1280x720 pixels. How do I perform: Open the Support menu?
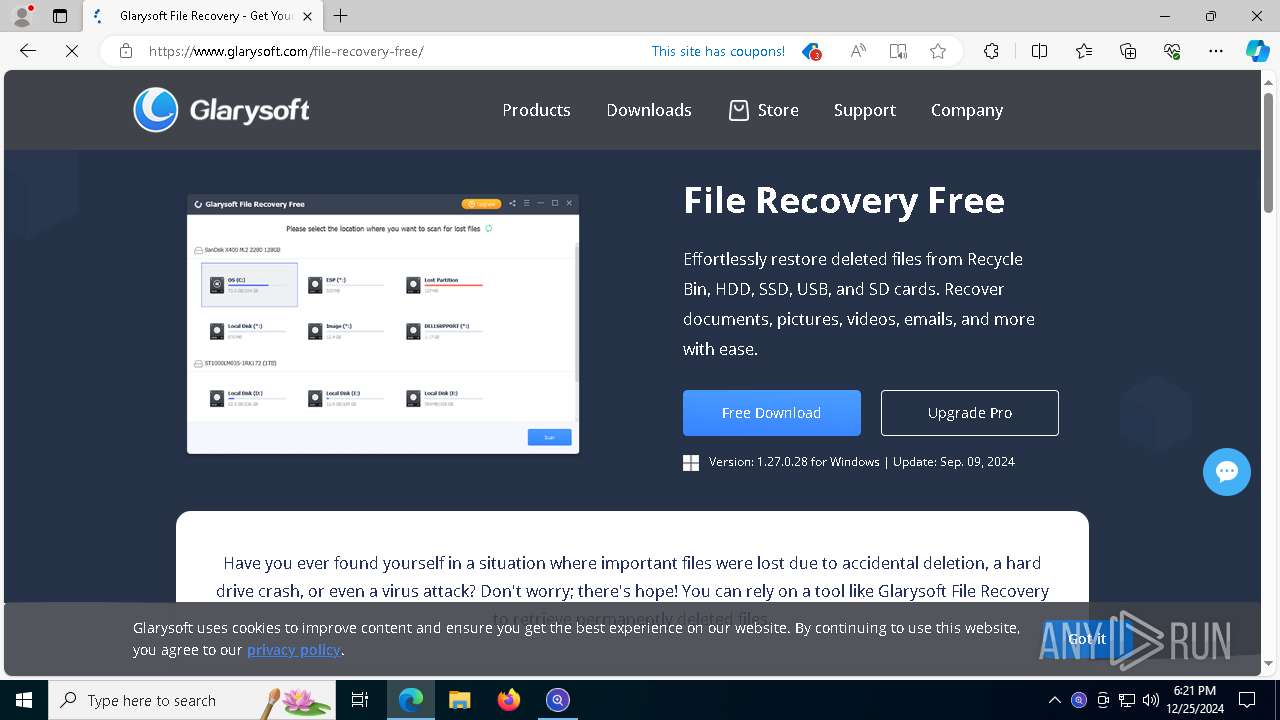pos(865,110)
